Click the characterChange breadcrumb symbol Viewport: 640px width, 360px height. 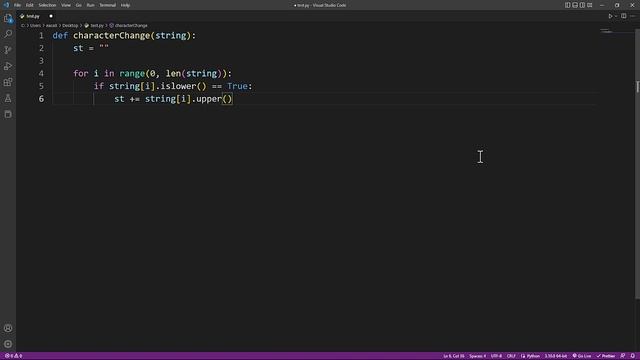coord(129,26)
